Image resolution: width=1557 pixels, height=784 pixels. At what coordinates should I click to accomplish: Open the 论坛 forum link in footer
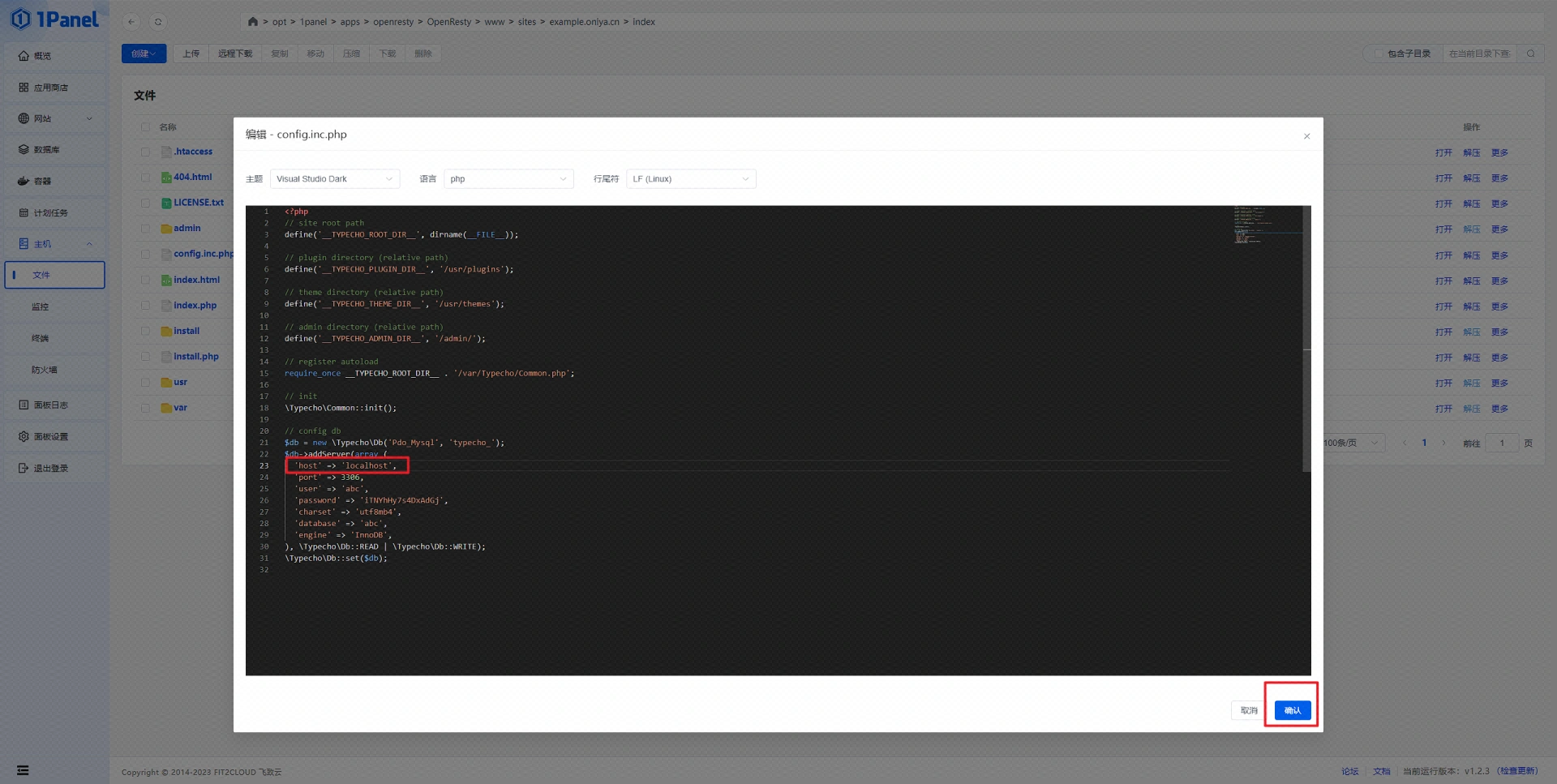click(1349, 771)
